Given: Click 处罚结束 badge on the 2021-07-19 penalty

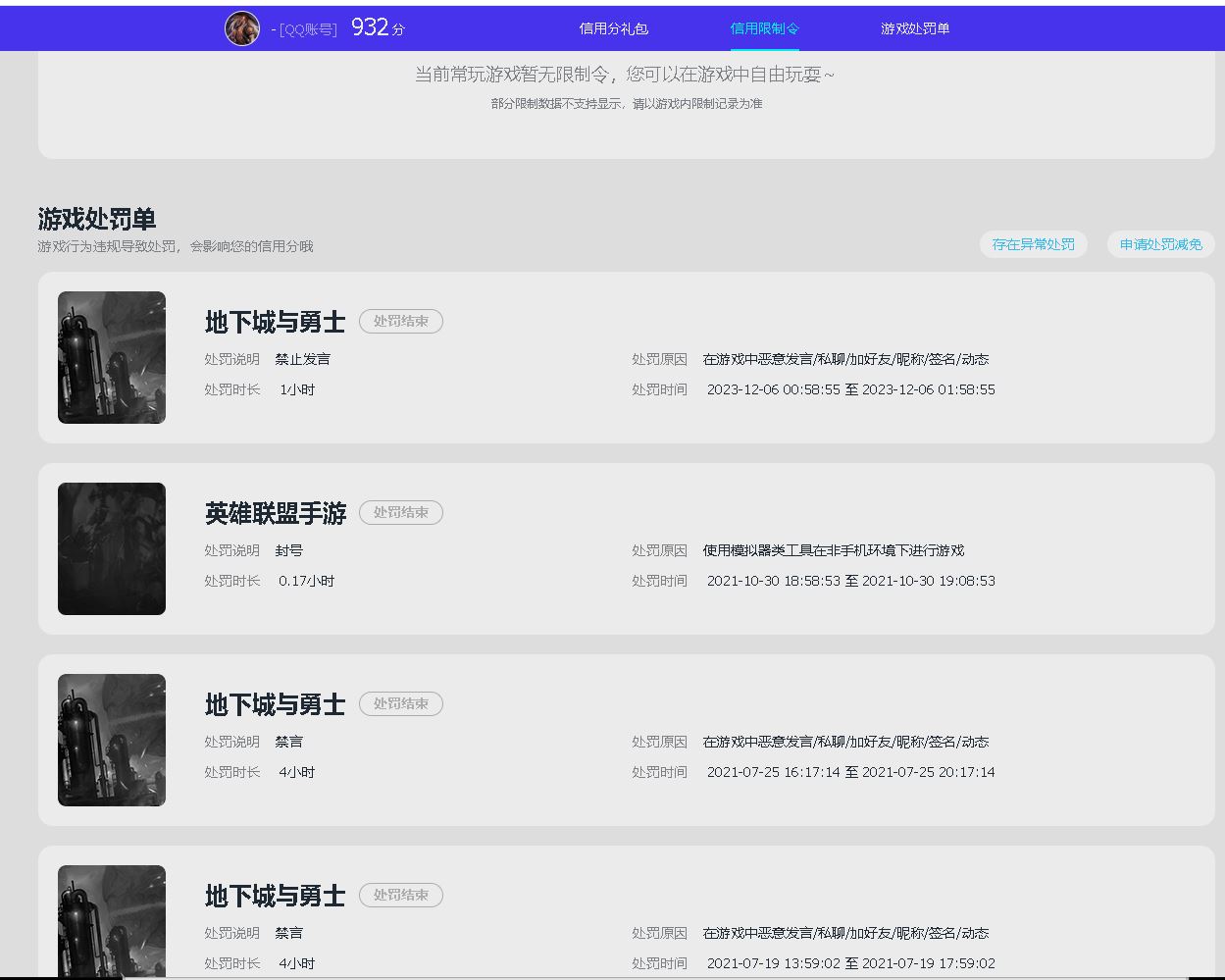Looking at the screenshot, I should tap(400, 895).
